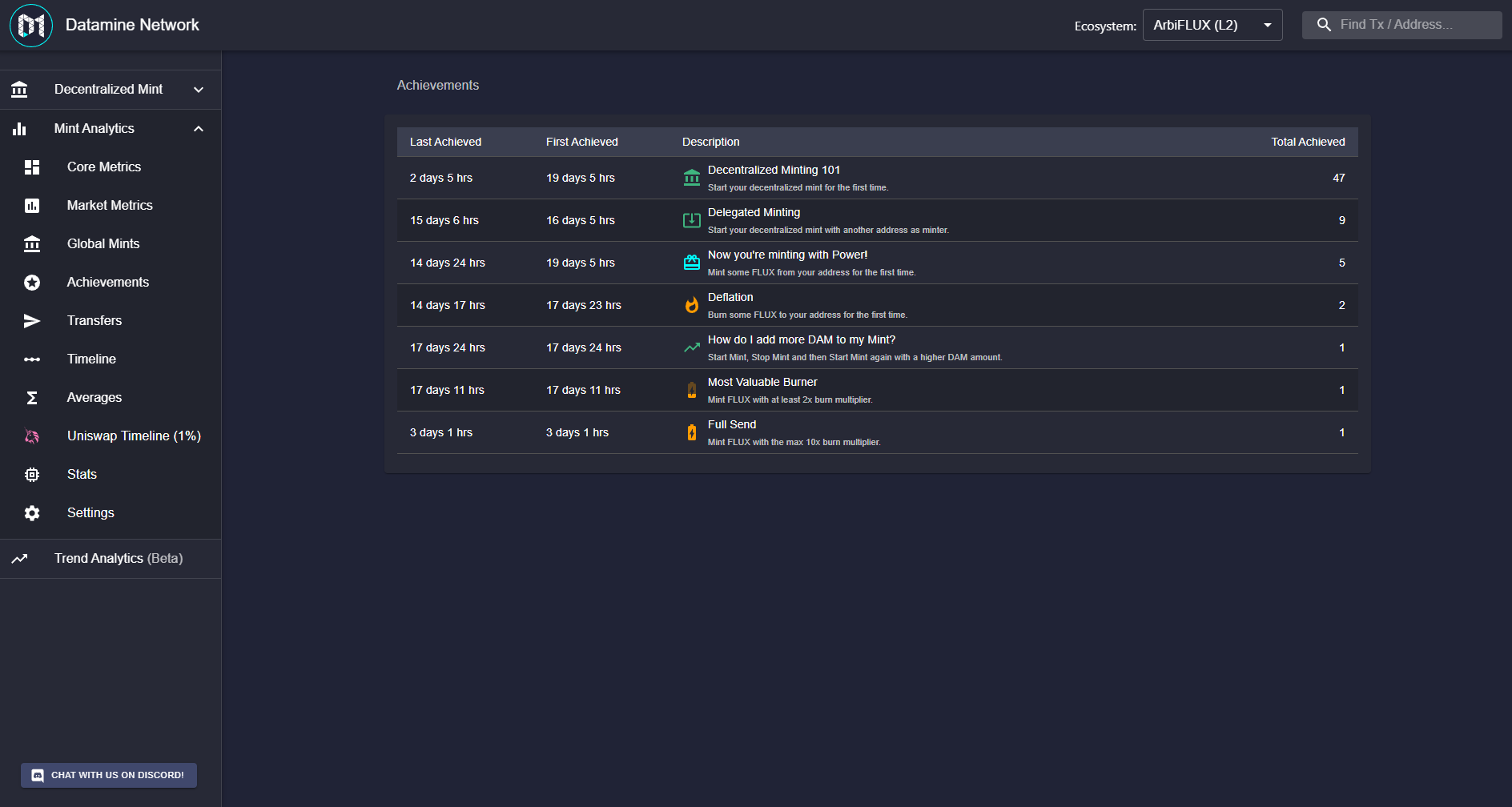
Task: Click the Last Achieved column header
Action: click(445, 142)
